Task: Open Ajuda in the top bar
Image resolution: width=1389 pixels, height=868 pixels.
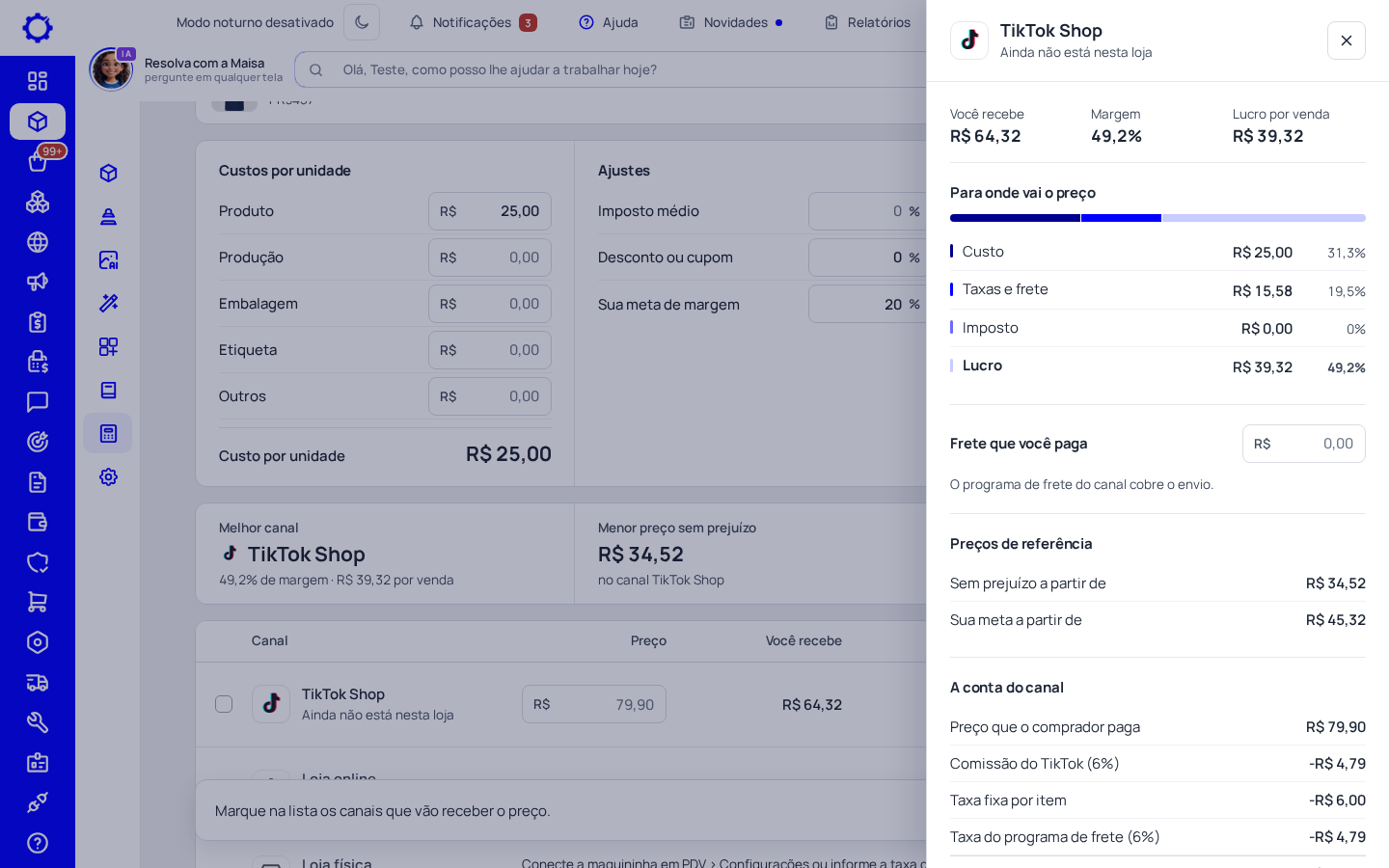Action: (x=609, y=22)
